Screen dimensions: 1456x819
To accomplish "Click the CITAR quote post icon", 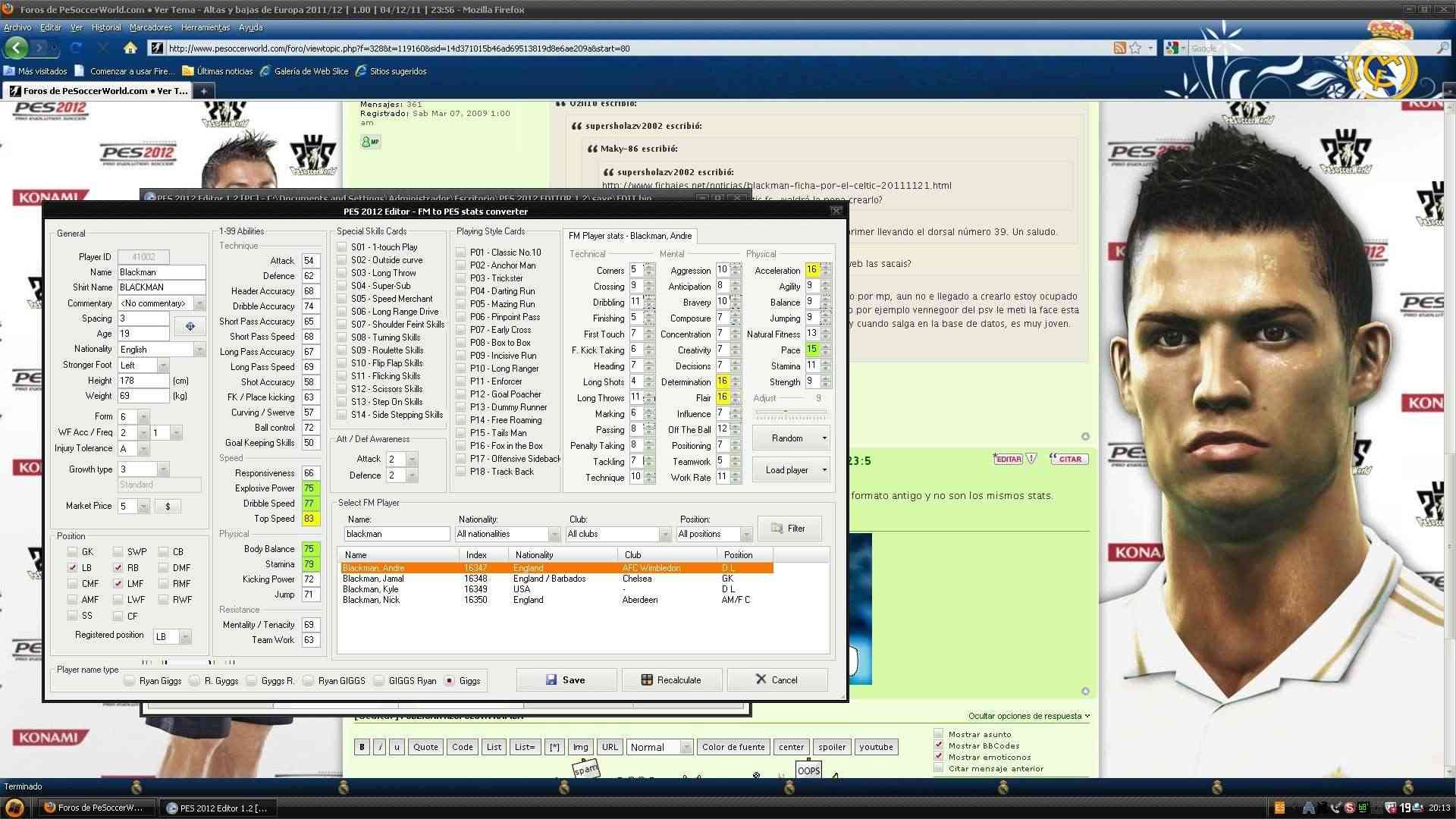I will [1069, 459].
